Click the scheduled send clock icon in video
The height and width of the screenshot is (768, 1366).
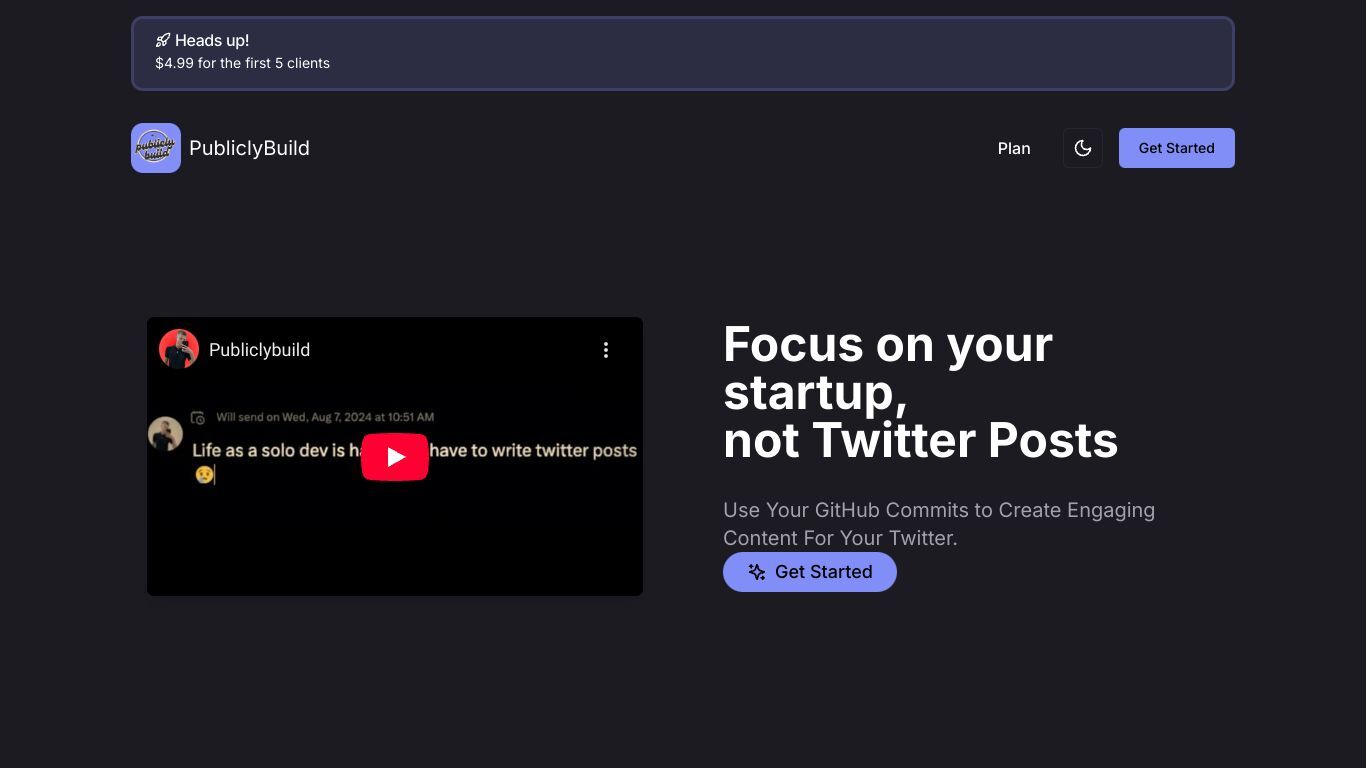(198, 417)
